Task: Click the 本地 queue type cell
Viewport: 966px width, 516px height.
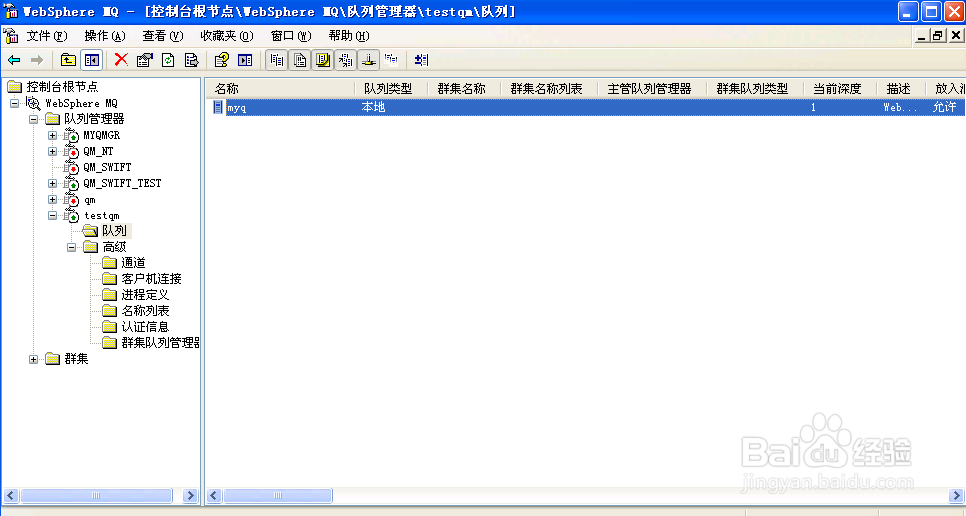Action: click(373, 107)
